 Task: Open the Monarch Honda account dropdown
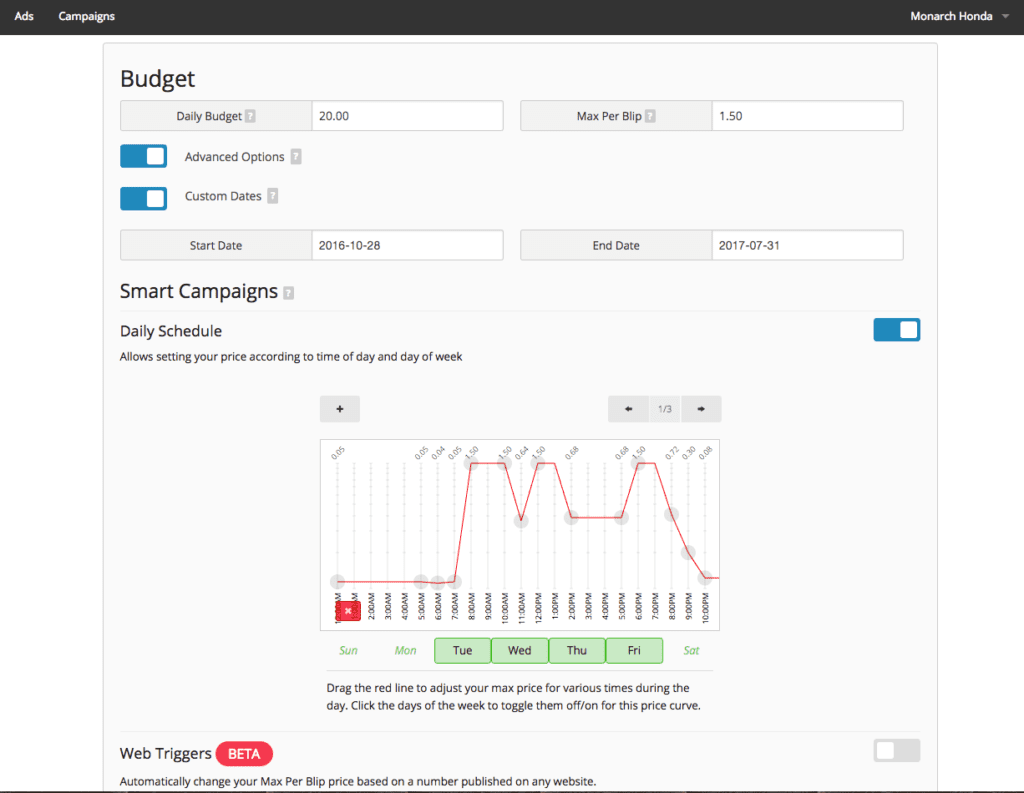959,16
